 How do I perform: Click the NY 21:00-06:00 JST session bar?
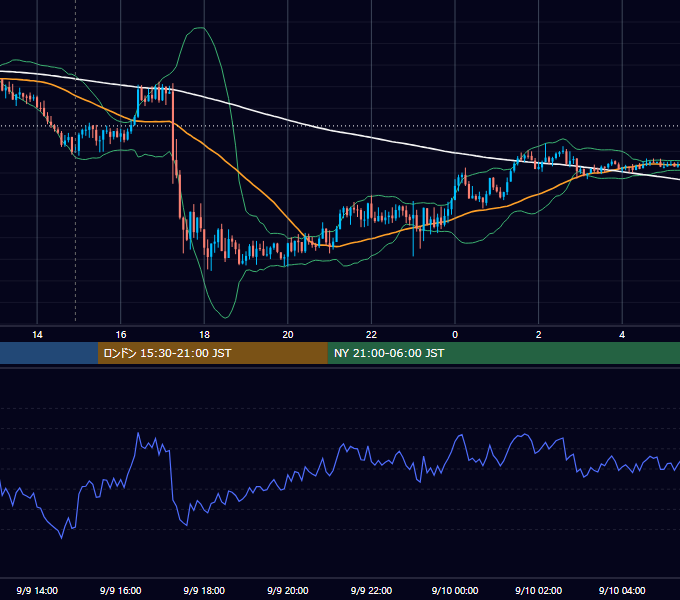[x=503, y=353]
